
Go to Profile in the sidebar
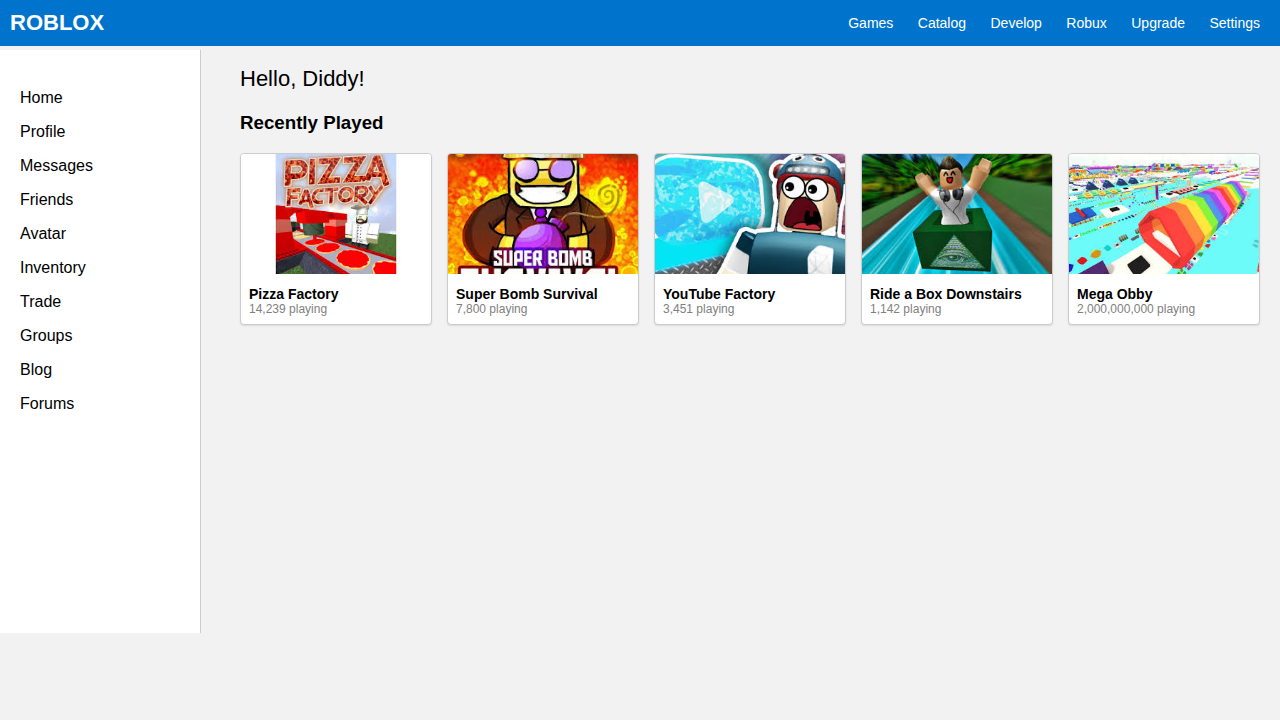point(42,132)
